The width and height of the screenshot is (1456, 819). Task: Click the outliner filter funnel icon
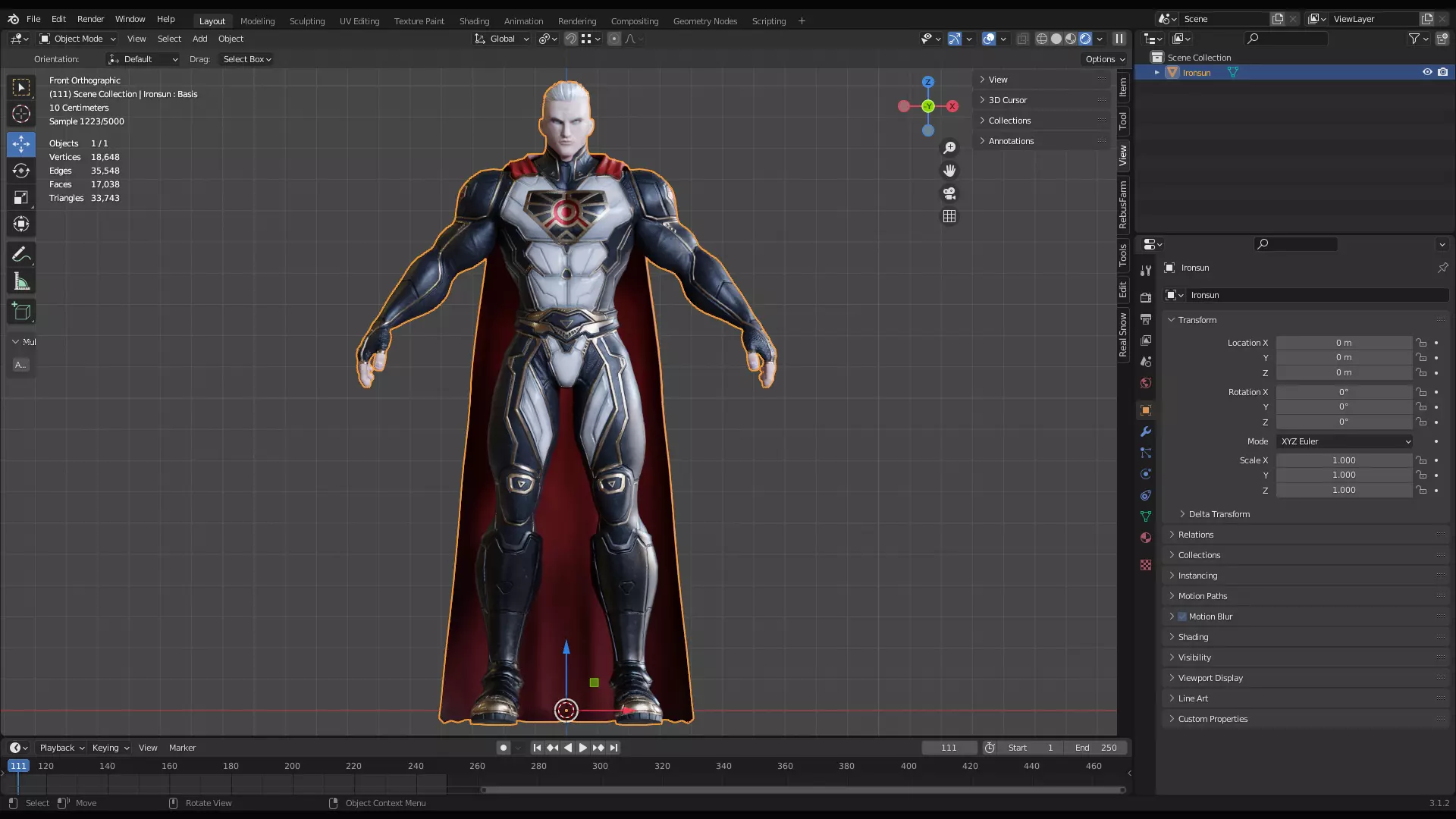1414,39
